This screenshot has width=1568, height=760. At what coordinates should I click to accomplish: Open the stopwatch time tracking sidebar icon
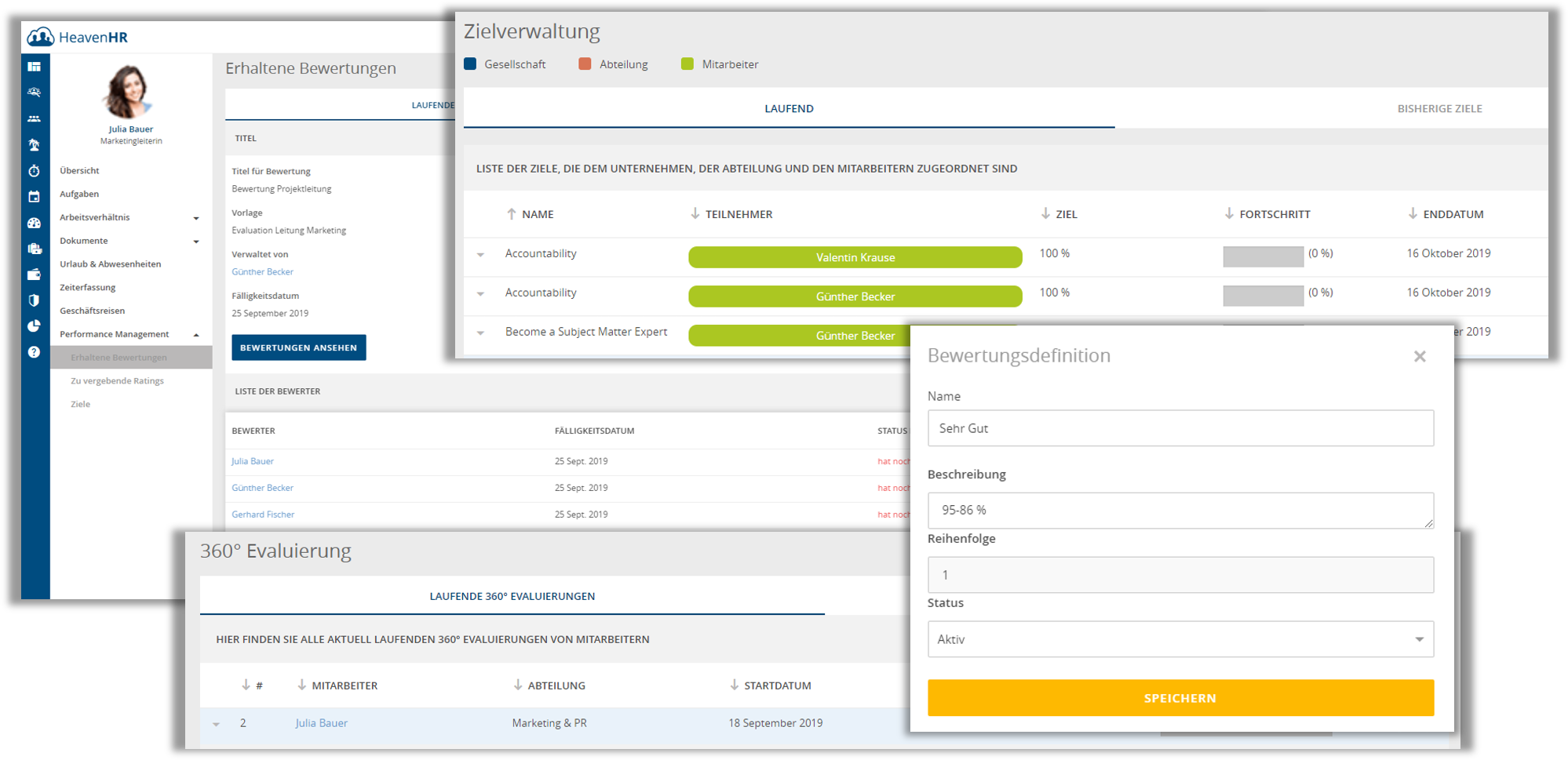(x=34, y=171)
